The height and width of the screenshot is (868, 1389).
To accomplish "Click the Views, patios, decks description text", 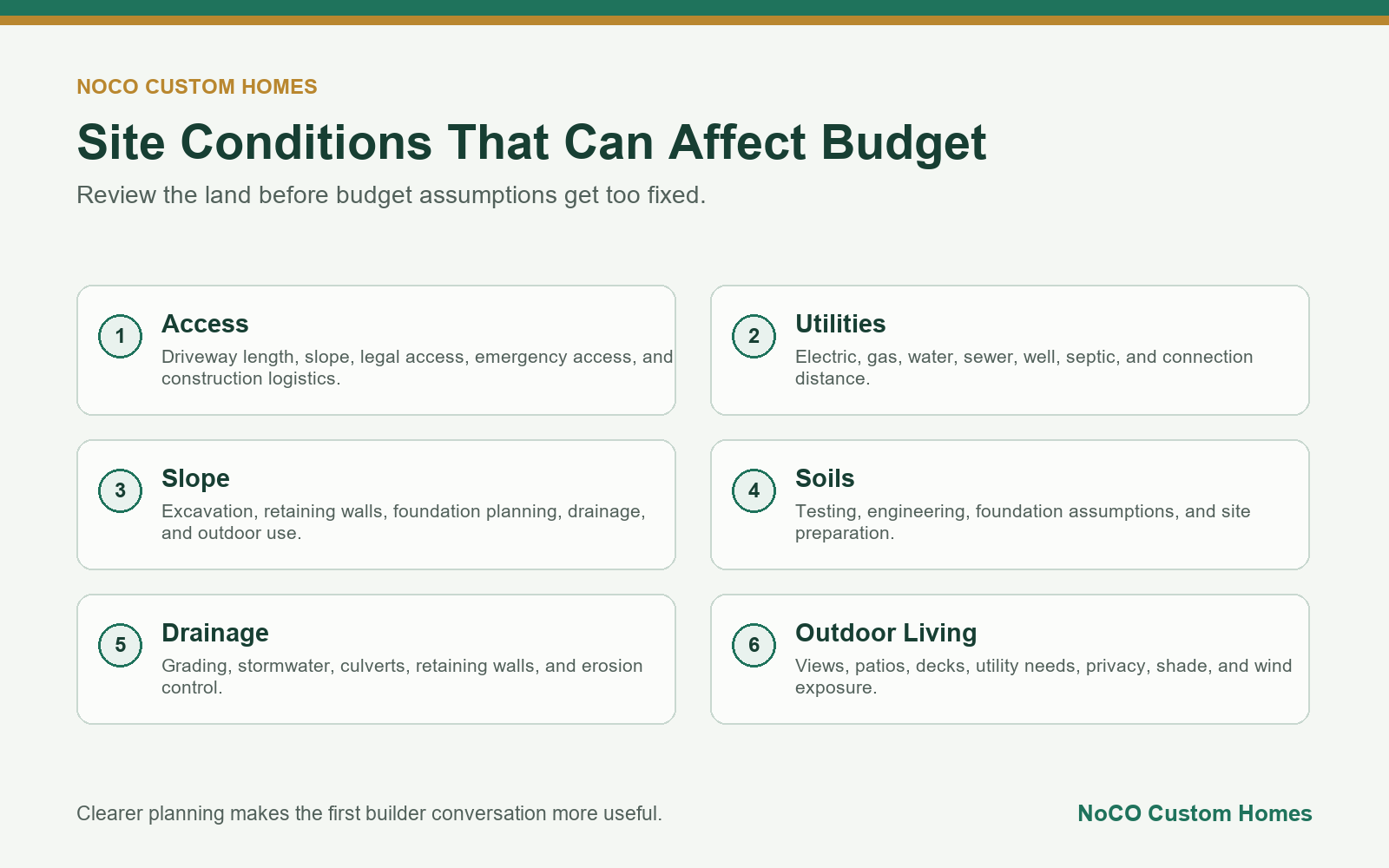I will 1043,676.
